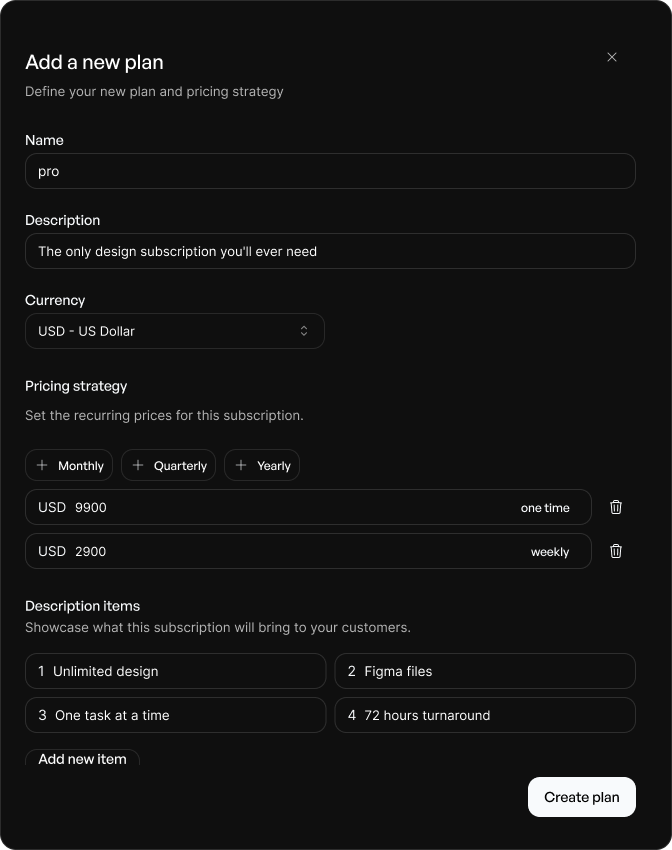Delete the USD 9900 price row
The image size is (672, 850).
click(616, 507)
